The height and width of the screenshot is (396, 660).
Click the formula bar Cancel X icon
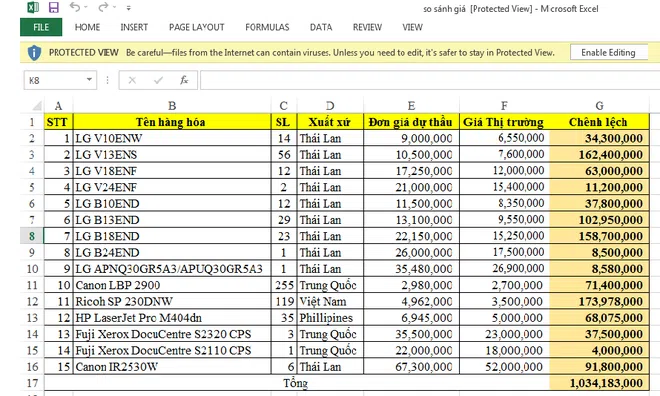132,80
